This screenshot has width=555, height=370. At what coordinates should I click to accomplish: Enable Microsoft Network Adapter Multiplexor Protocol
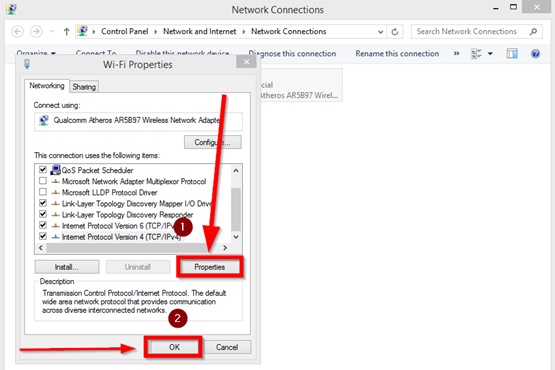click(x=43, y=181)
